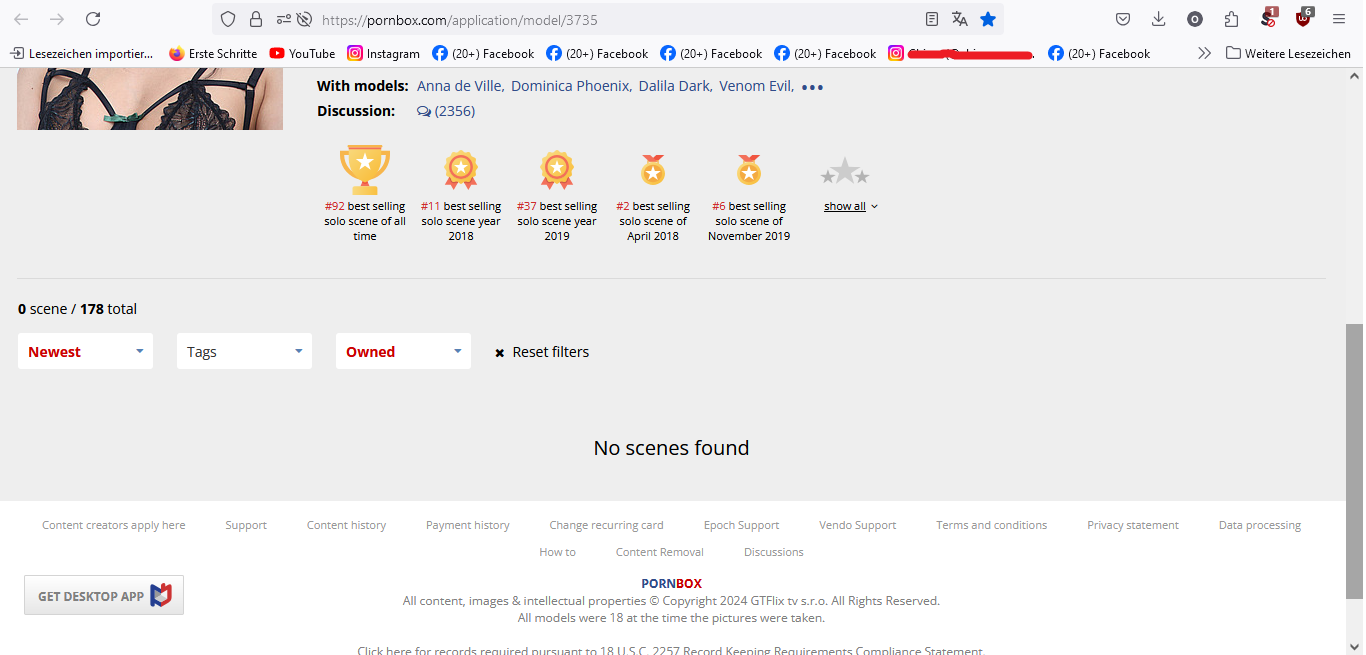Image resolution: width=1366 pixels, height=655 pixels.
Task: Open the Content Removal footer link
Action: click(x=659, y=552)
